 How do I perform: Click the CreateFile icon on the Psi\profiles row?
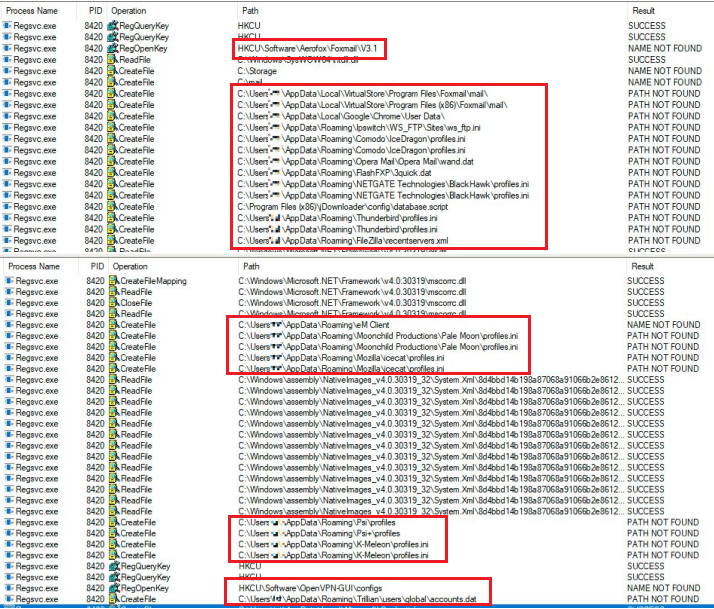(114, 522)
